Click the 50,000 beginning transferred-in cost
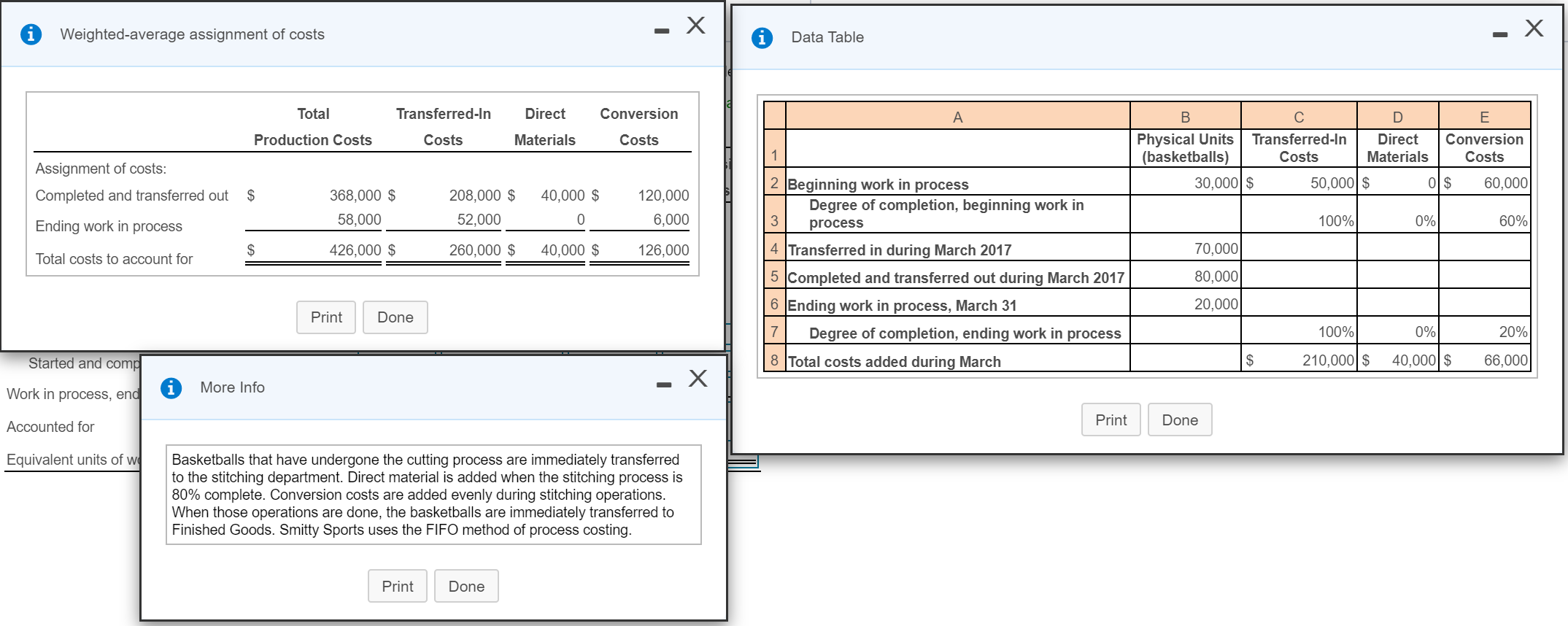Screen dimensions: 1568x626 (x=1332, y=182)
